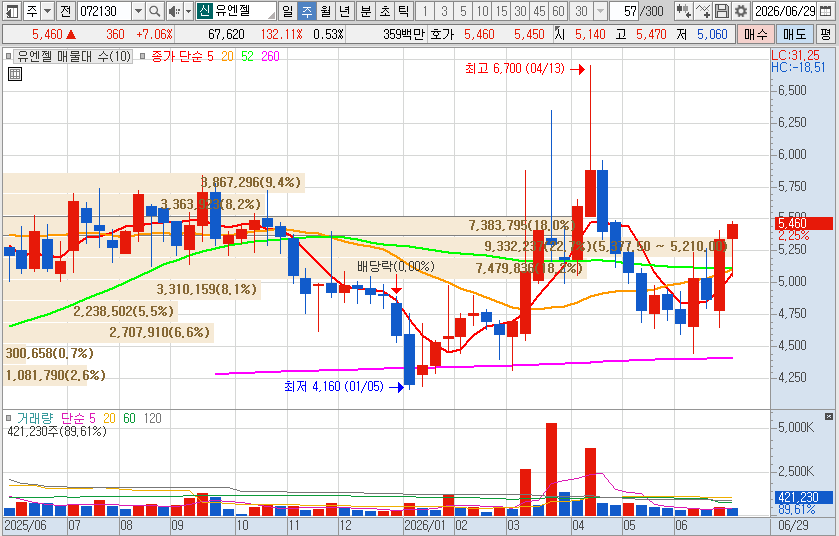Click the green 52 moving average legend
Screen dimensions: 839x536
point(247,56)
